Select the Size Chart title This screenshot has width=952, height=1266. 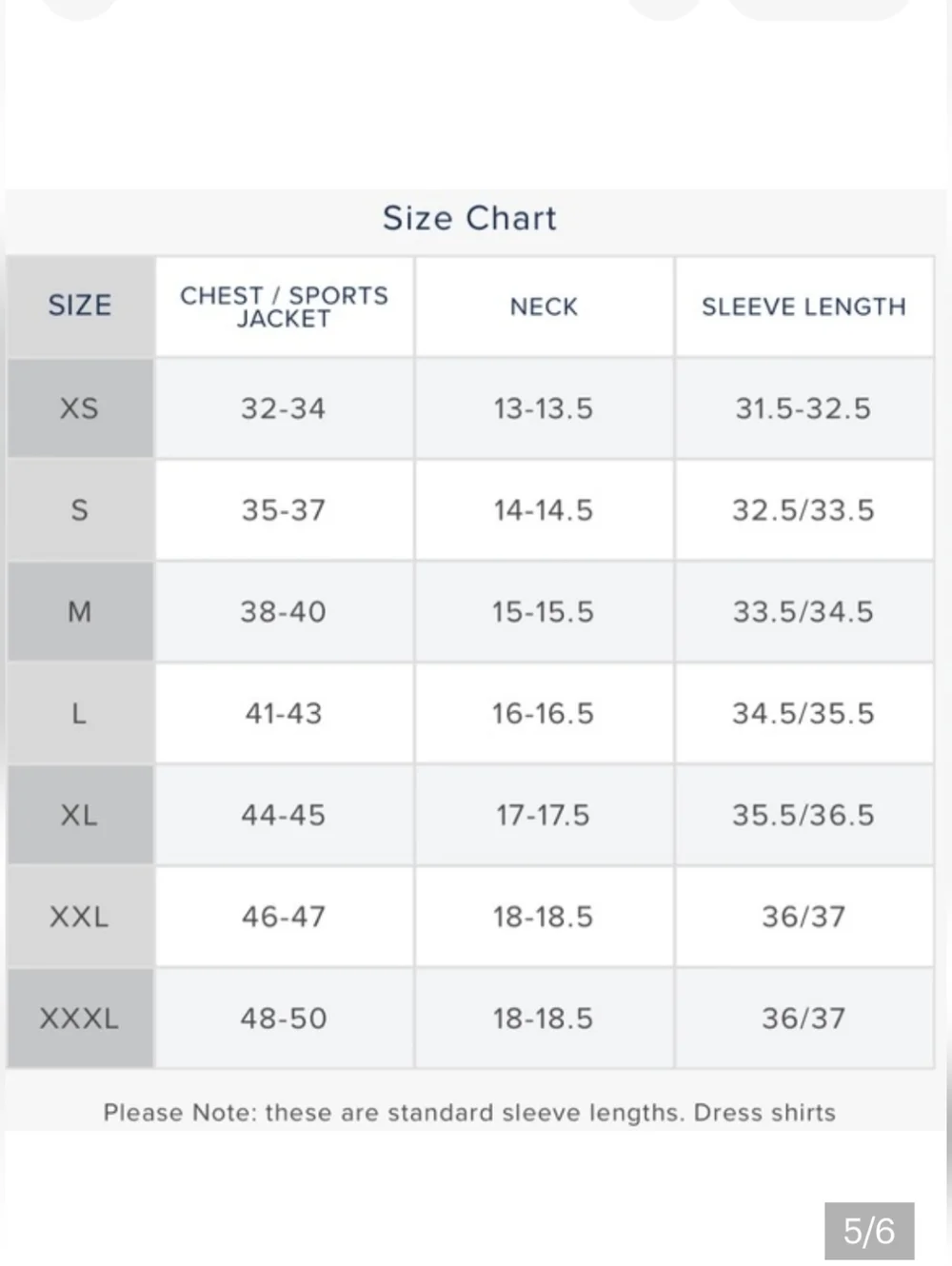[469, 218]
